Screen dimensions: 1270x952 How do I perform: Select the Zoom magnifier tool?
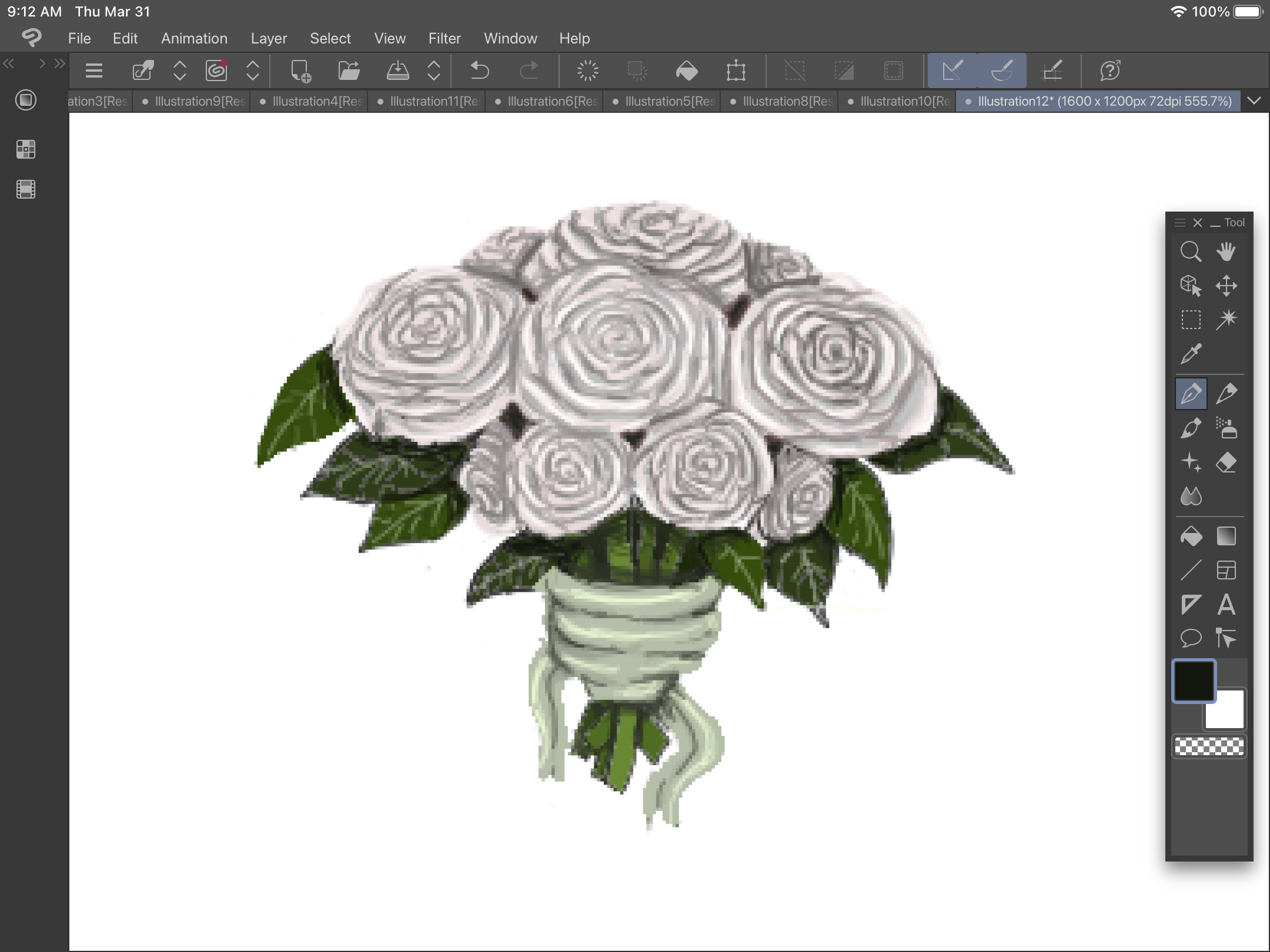coord(1191,252)
